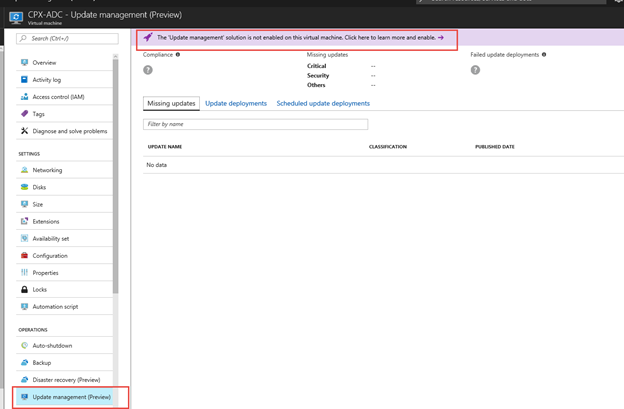Click the Availability set icon
The image size is (624, 409).
point(24,238)
